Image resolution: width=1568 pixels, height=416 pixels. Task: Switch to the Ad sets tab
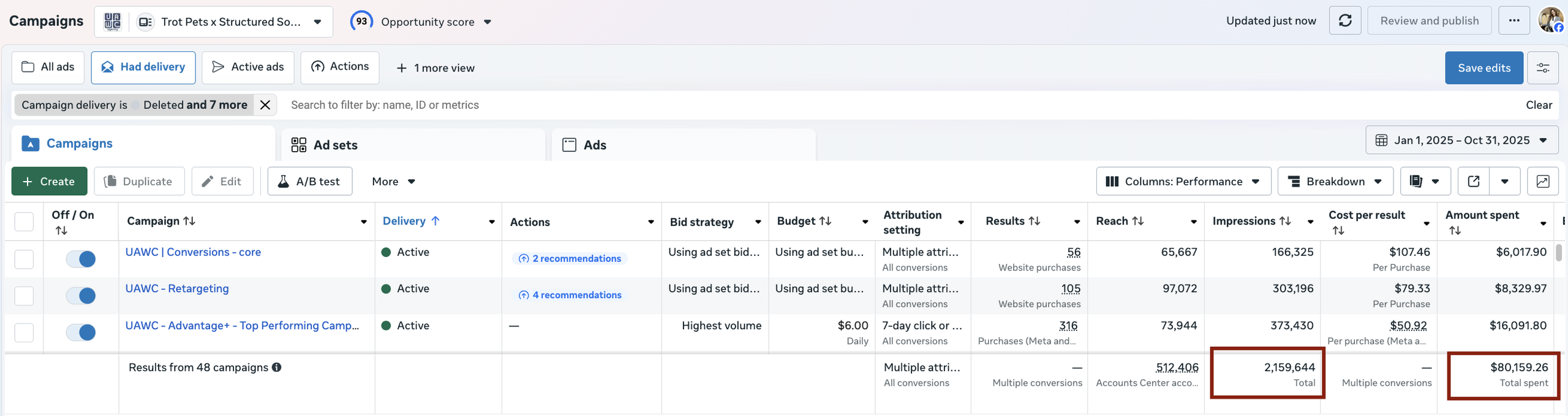(x=413, y=145)
